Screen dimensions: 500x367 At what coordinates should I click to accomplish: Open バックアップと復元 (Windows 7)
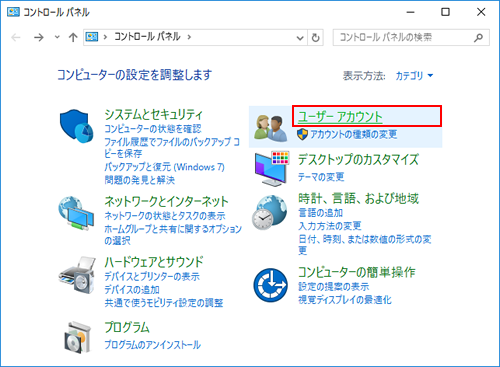coord(164,167)
